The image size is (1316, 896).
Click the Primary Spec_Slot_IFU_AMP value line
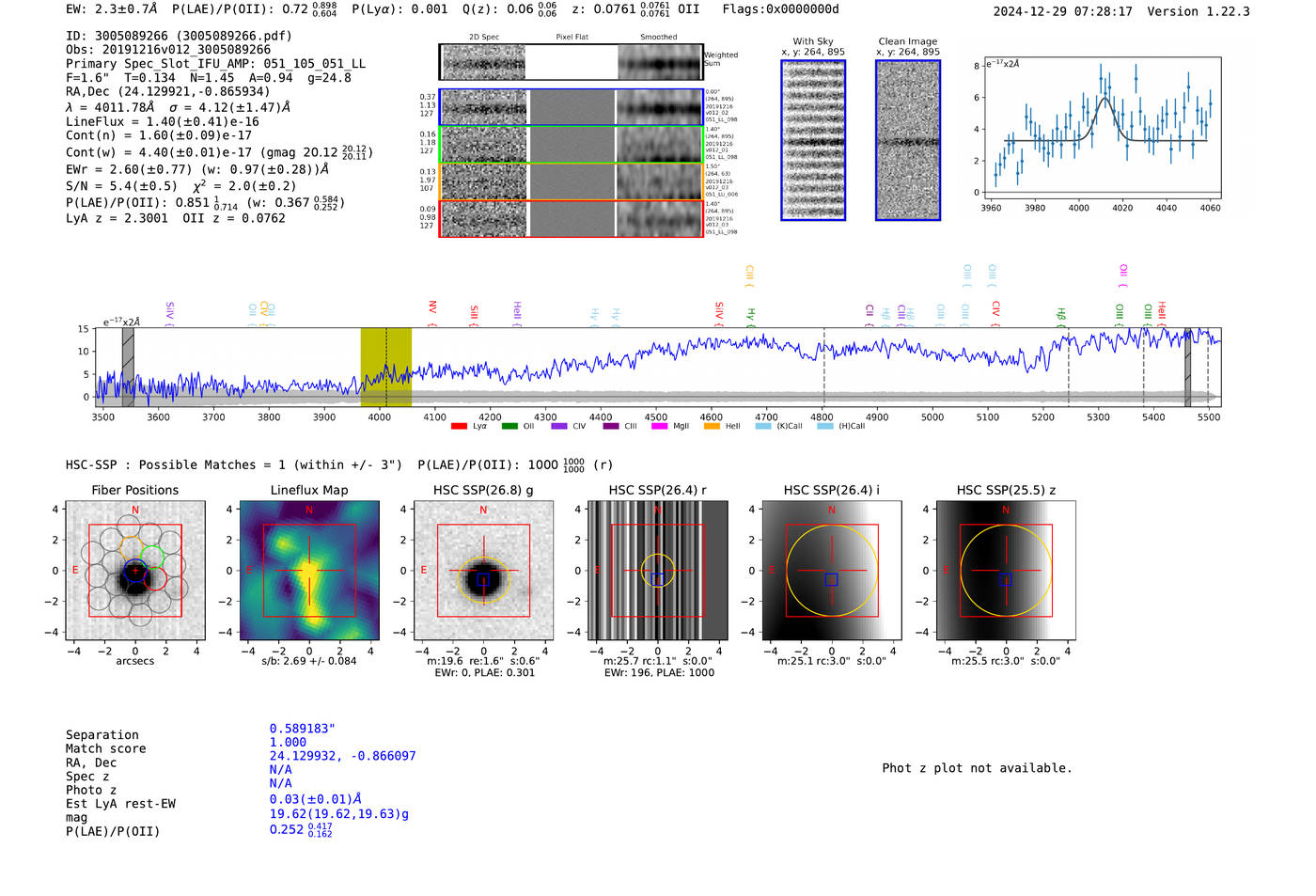coord(216,64)
